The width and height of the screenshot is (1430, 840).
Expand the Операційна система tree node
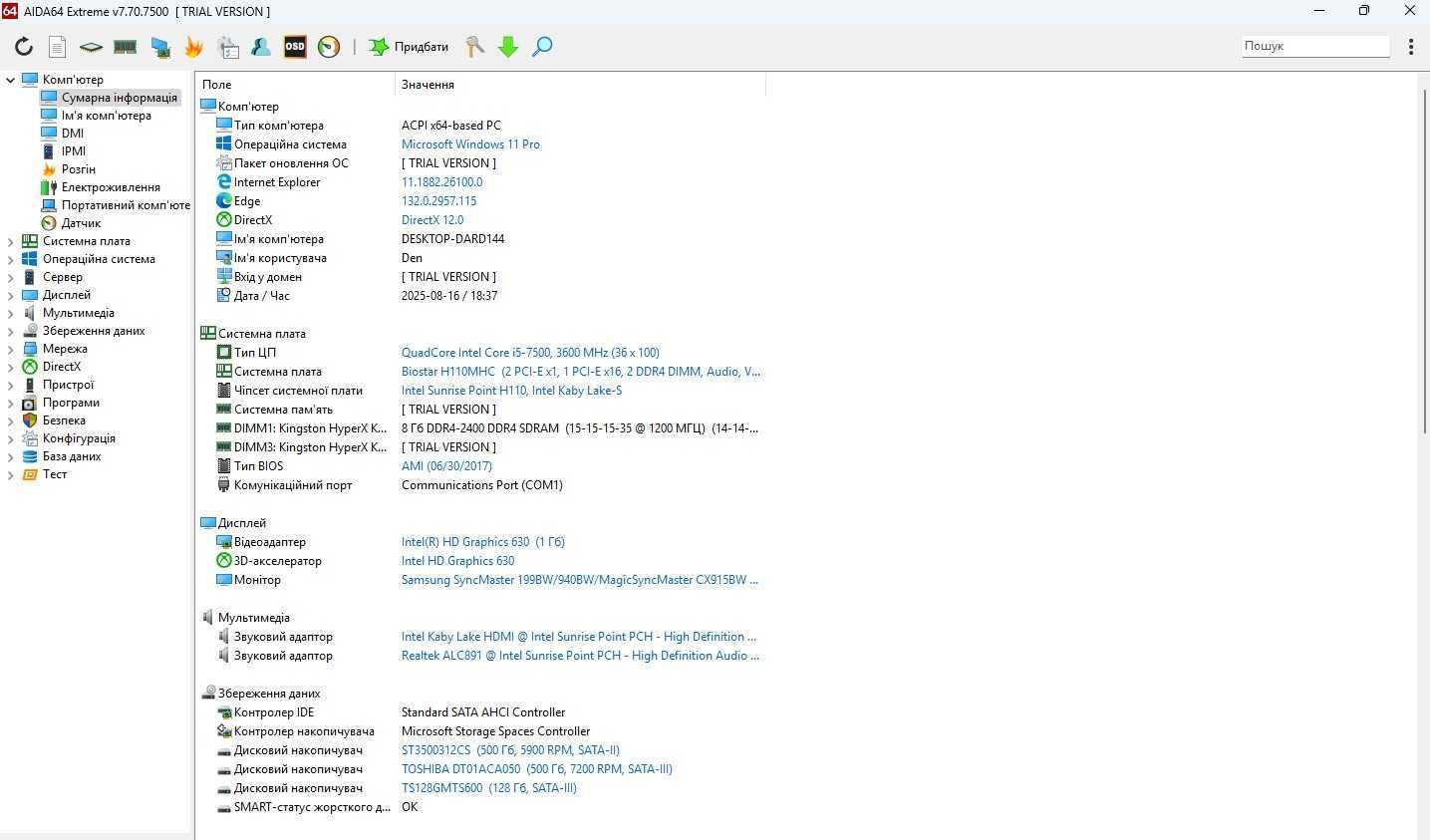tap(10, 259)
